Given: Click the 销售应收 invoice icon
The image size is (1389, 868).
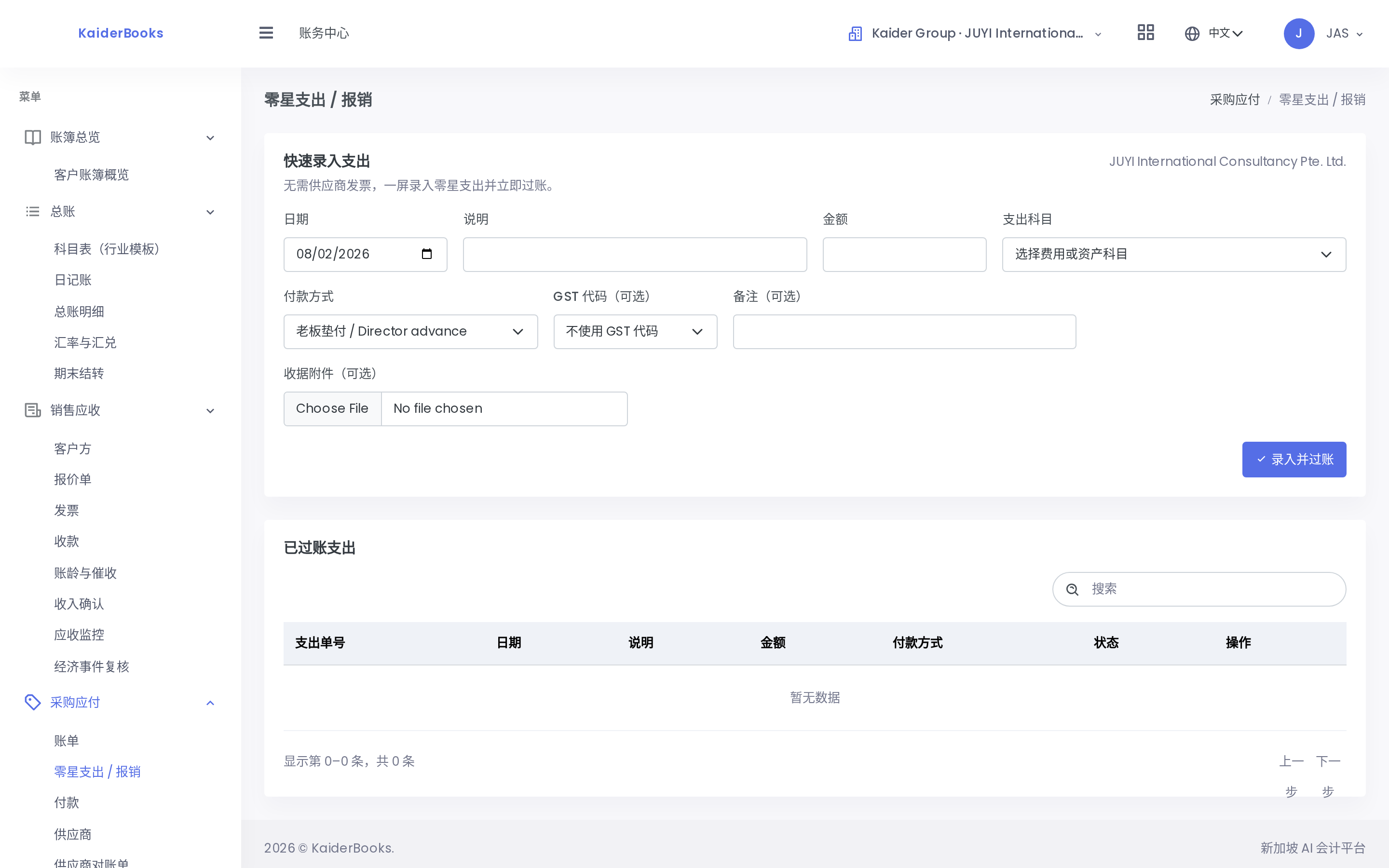Looking at the screenshot, I should point(33,410).
